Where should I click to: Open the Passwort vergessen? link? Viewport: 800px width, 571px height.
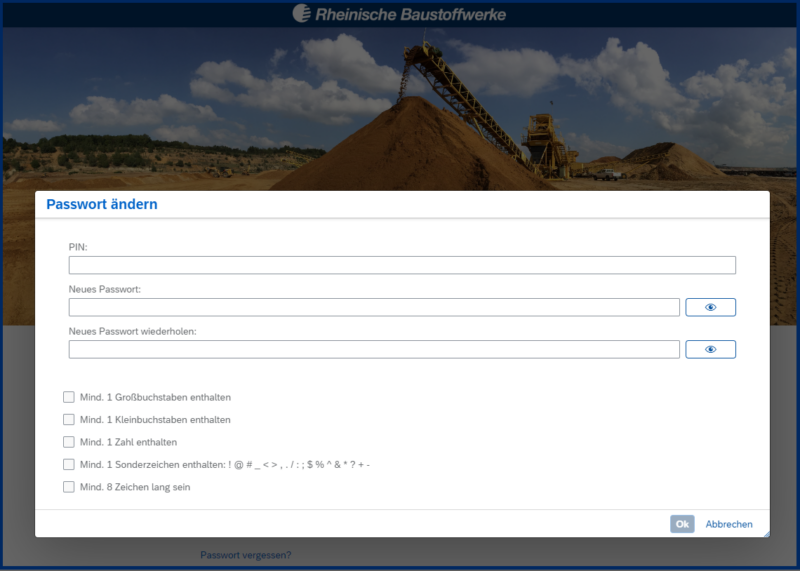click(x=246, y=555)
